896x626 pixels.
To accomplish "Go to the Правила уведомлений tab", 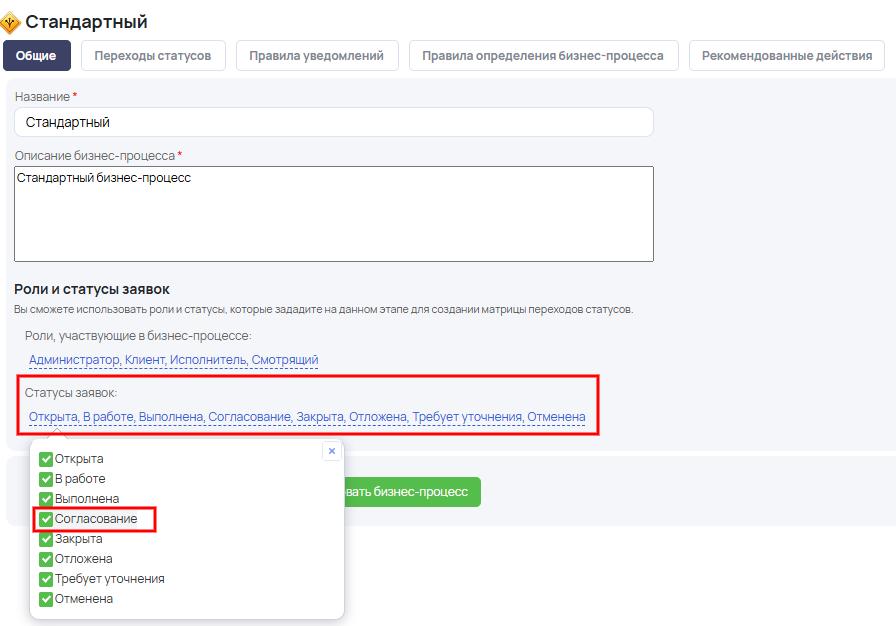I will (x=316, y=56).
